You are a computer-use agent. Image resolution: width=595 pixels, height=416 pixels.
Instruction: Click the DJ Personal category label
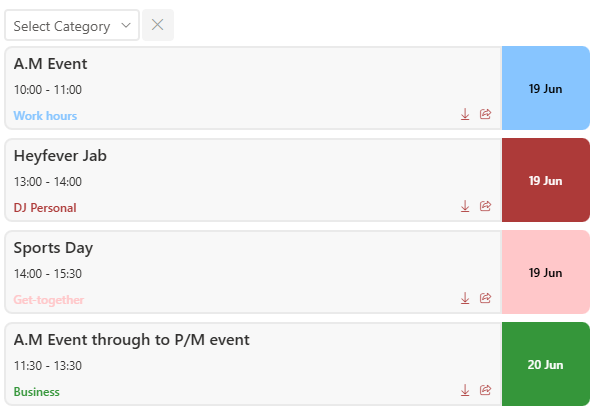(x=45, y=208)
